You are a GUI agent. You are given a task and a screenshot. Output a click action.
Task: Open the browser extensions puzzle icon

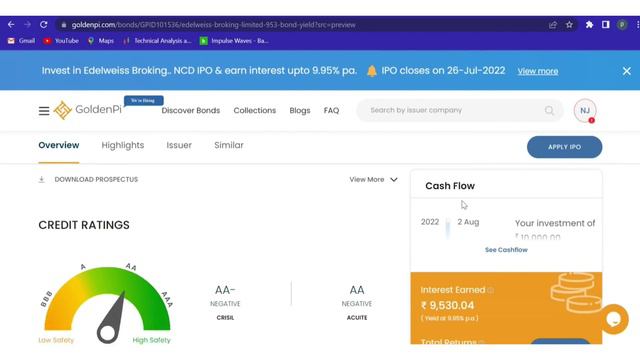[589, 25]
